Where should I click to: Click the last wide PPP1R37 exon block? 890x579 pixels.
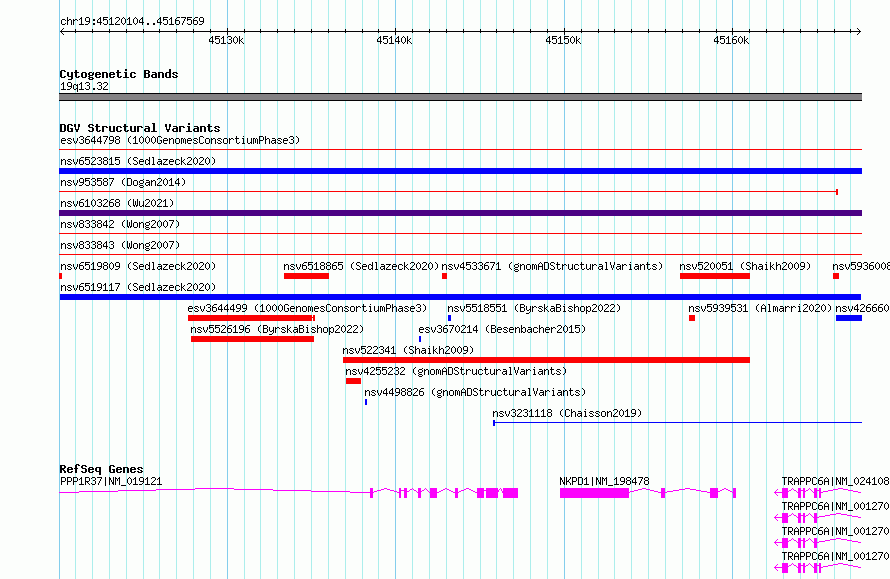pyautogui.click(x=510, y=493)
